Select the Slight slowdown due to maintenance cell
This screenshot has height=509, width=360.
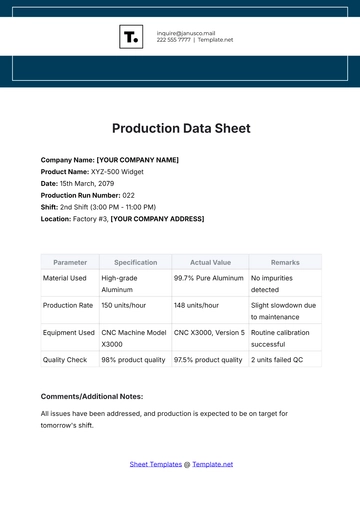click(285, 310)
